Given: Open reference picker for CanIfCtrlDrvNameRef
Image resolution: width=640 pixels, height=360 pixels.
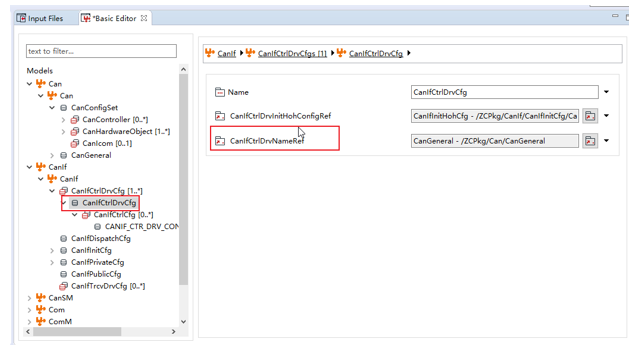Looking at the screenshot, I should click(590, 141).
